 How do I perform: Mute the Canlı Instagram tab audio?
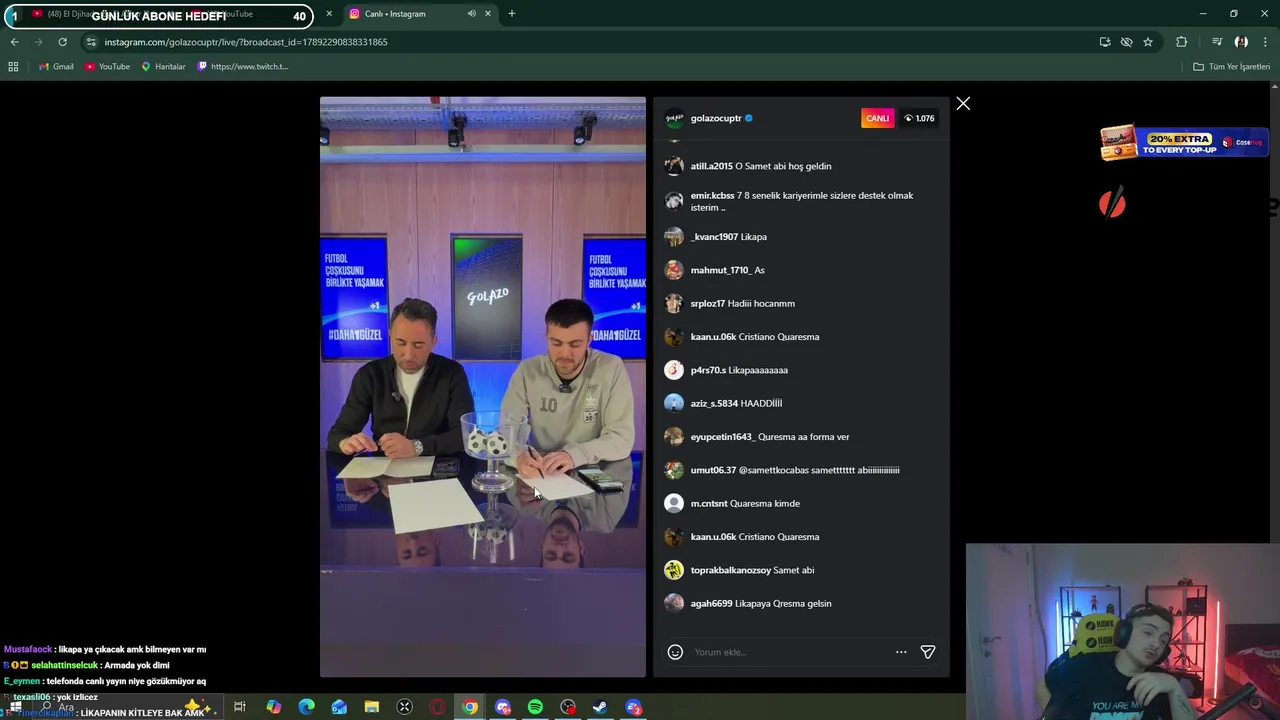coord(471,14)
